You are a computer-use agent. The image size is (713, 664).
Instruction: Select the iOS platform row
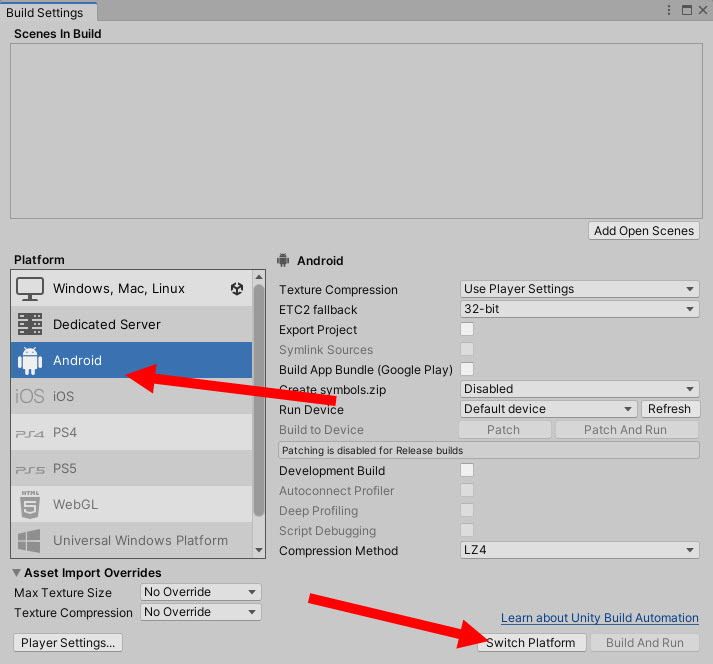click(131, 396)
